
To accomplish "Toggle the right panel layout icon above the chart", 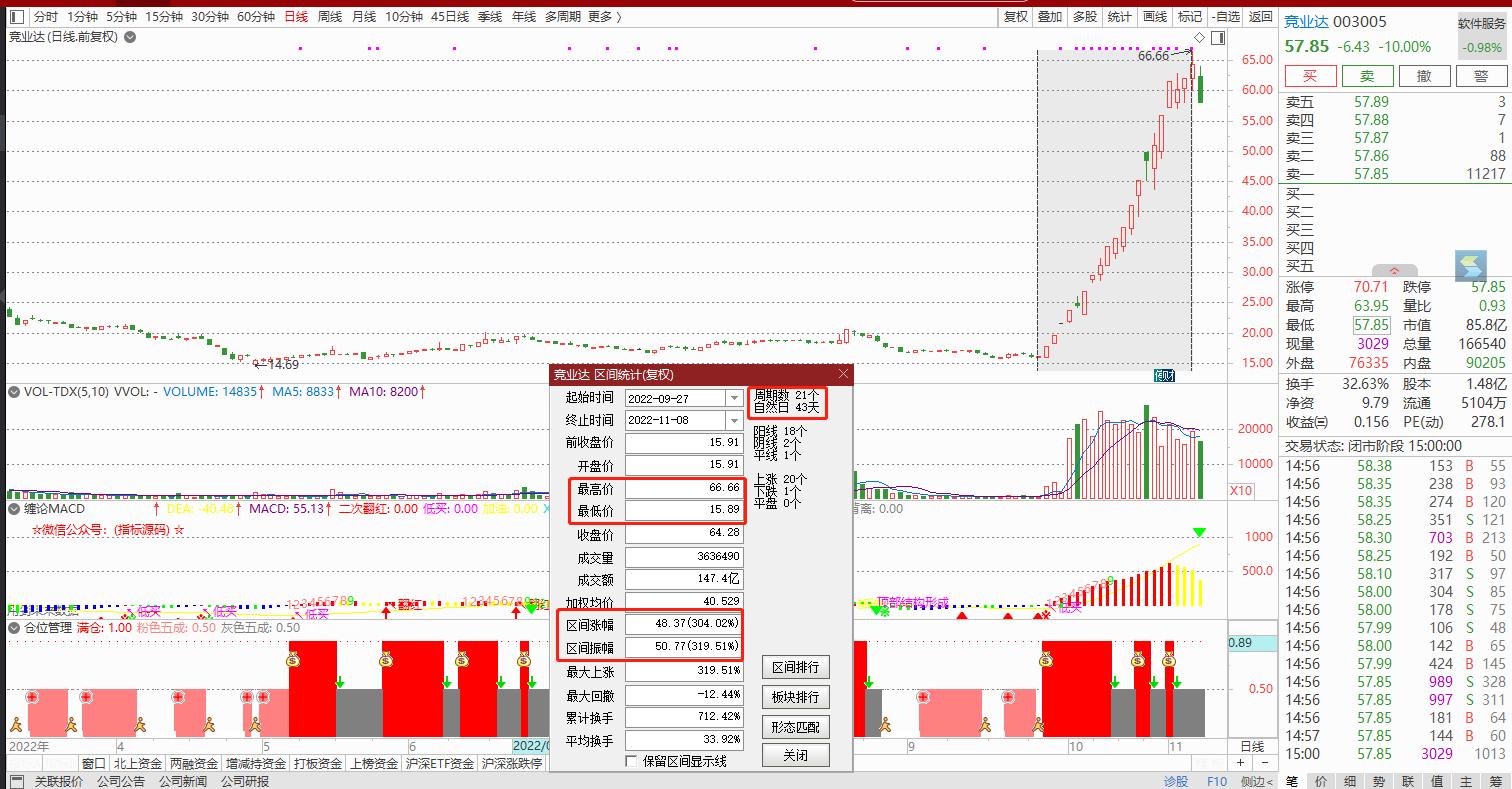I will [x=1217, y=38].
